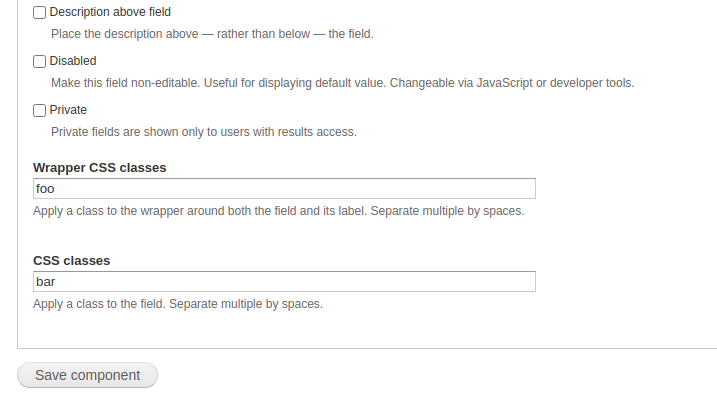
Task: Click the 'Disabled' label text
Action: pyautogui.click(x=73, y=62)
